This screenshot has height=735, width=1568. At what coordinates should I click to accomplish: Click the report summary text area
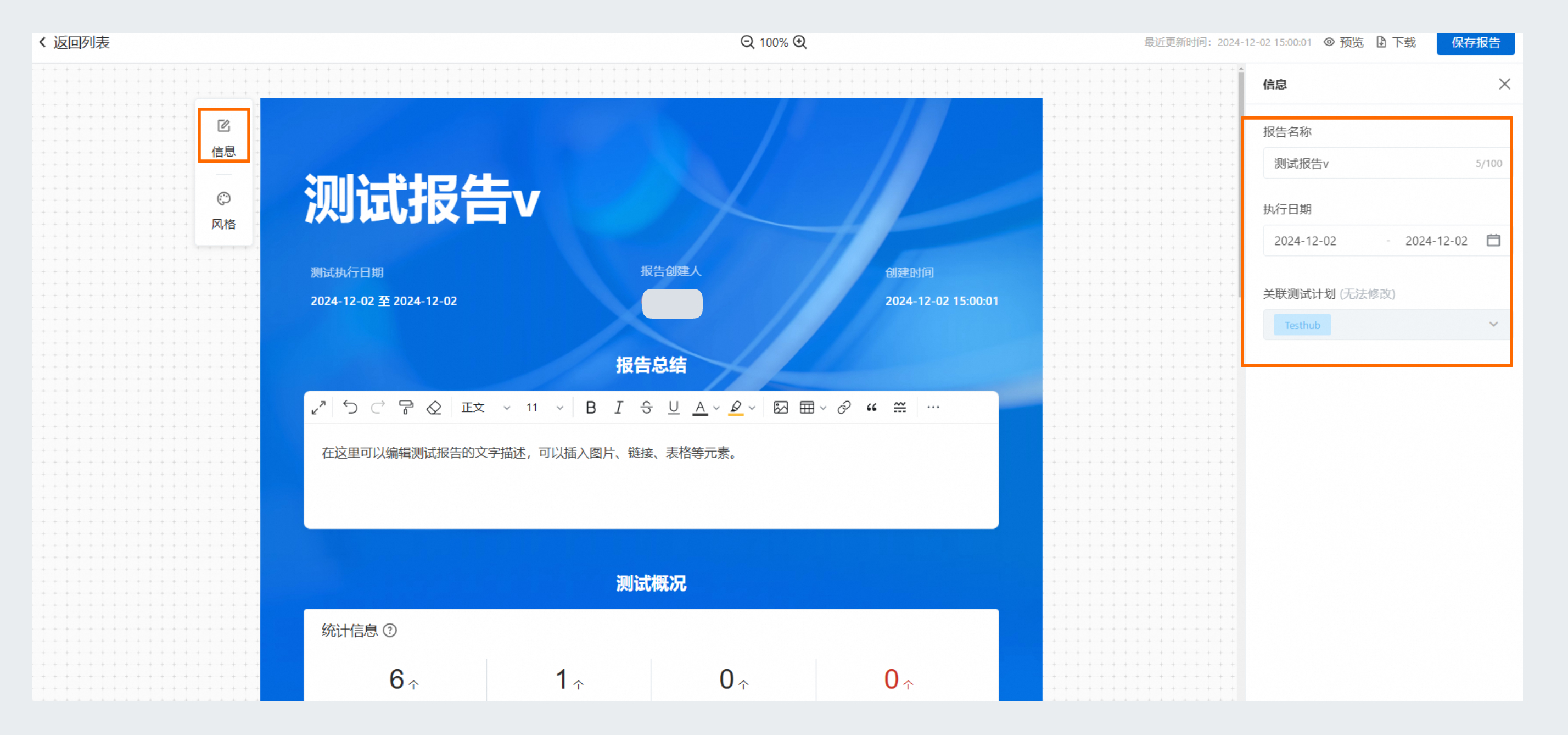(x=651, y=476)
